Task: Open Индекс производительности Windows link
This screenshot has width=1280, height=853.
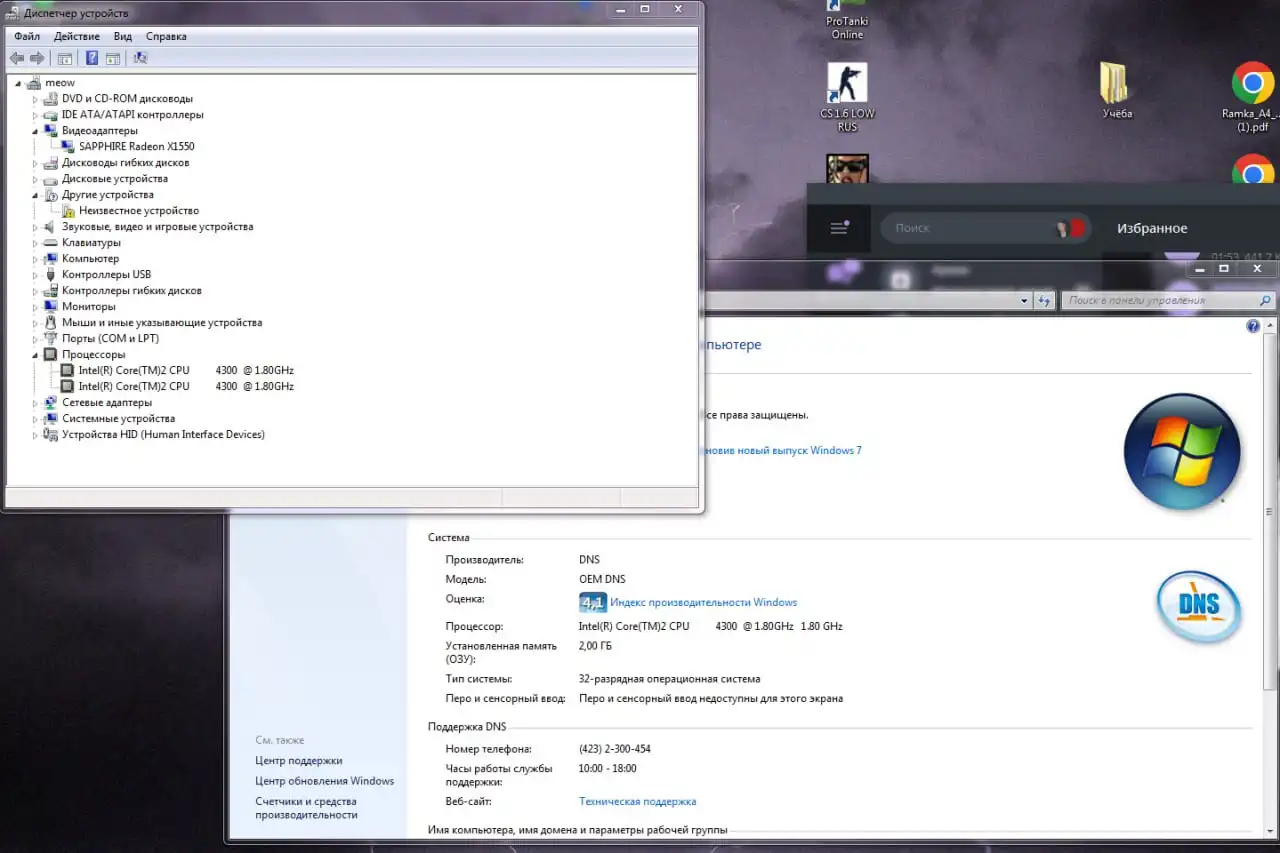Action: 703,602
